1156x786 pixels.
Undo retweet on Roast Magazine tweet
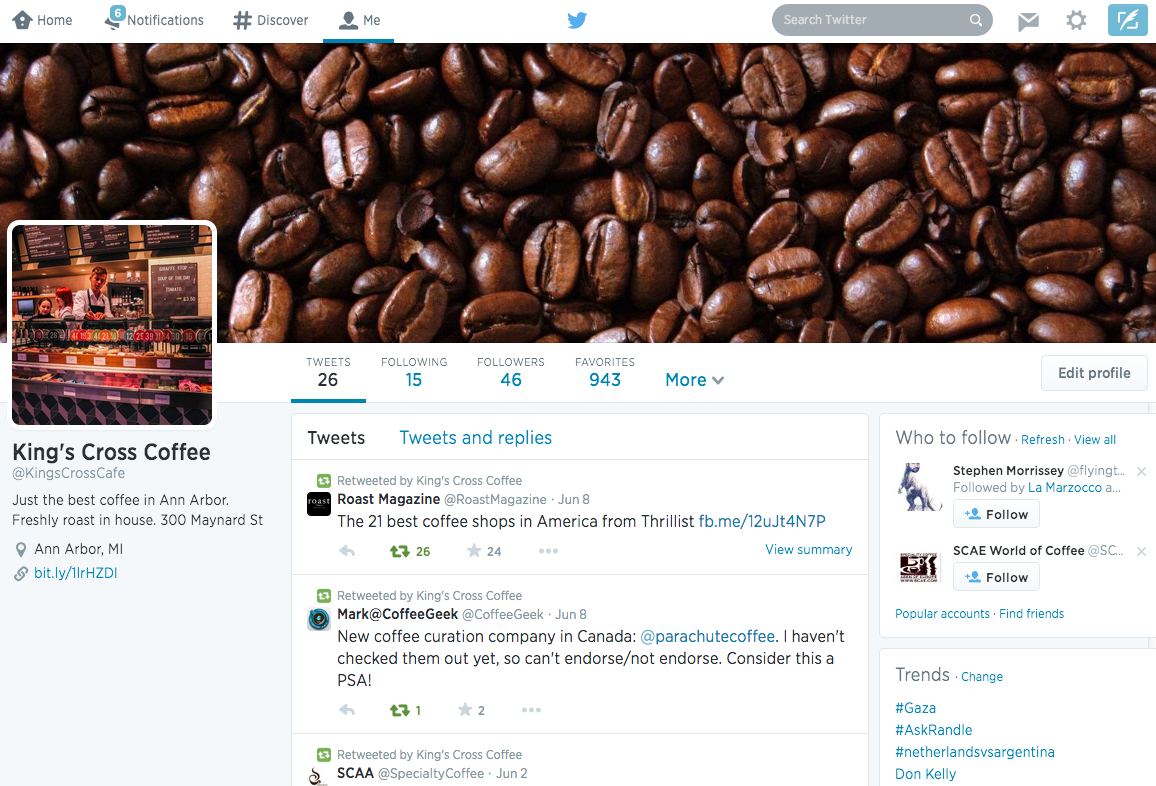pyautogui.click(x=400, y=551)
